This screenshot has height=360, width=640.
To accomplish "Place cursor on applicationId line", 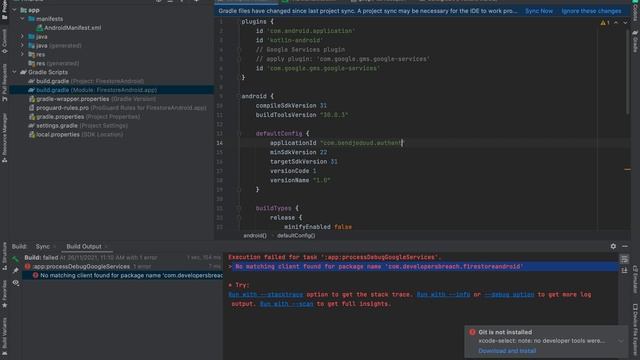I will 336,143.
